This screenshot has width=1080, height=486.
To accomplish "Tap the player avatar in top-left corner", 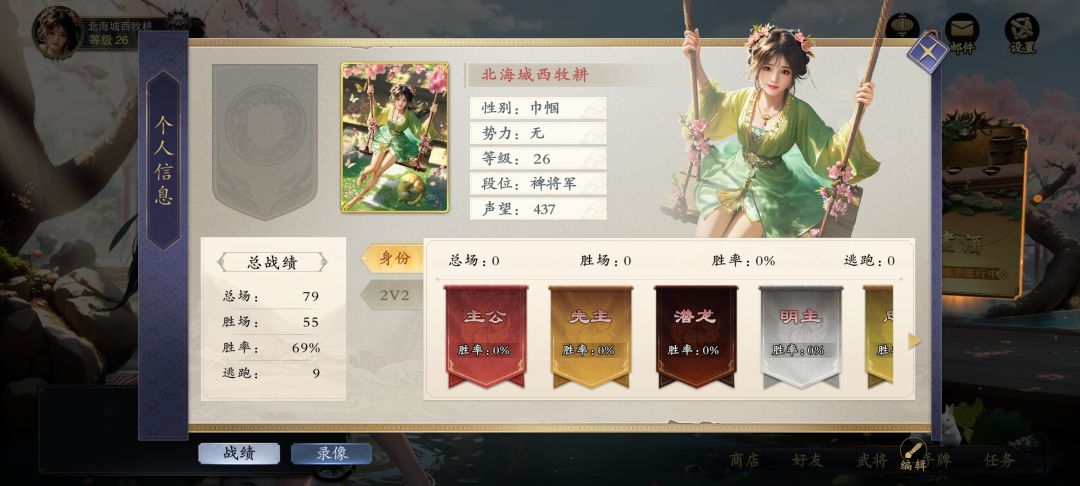I will point(58,32).
